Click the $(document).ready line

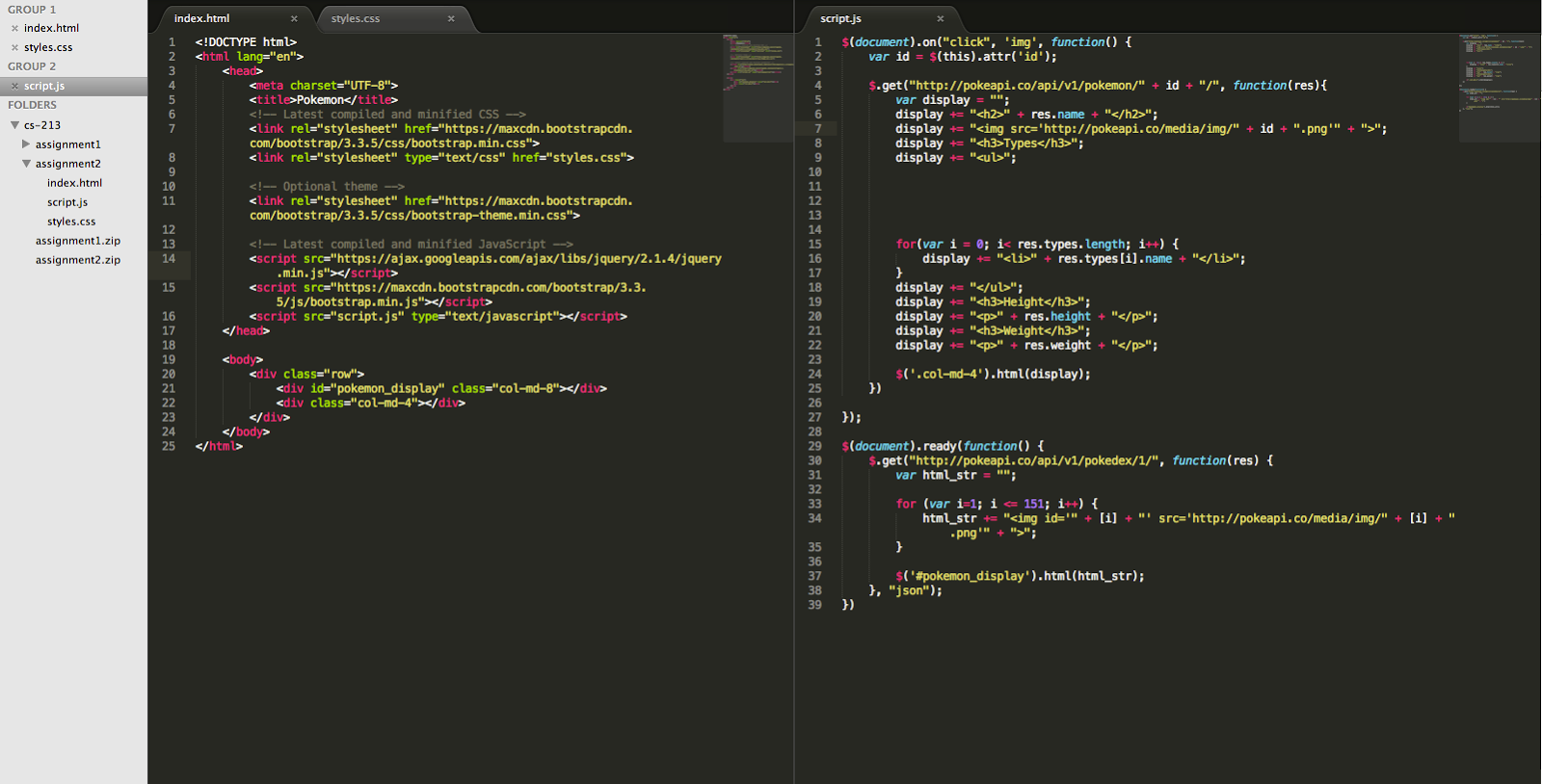(944, 447)
